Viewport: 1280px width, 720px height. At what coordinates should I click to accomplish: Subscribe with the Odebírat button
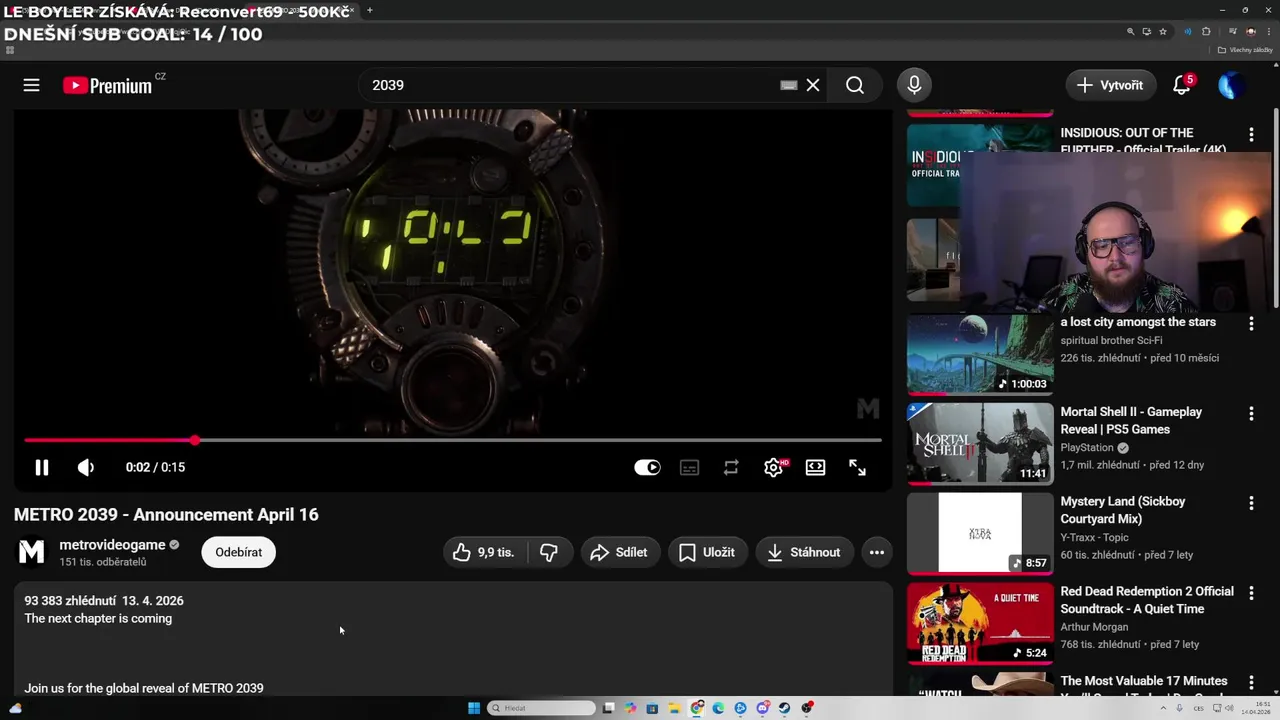coord(239,552)
